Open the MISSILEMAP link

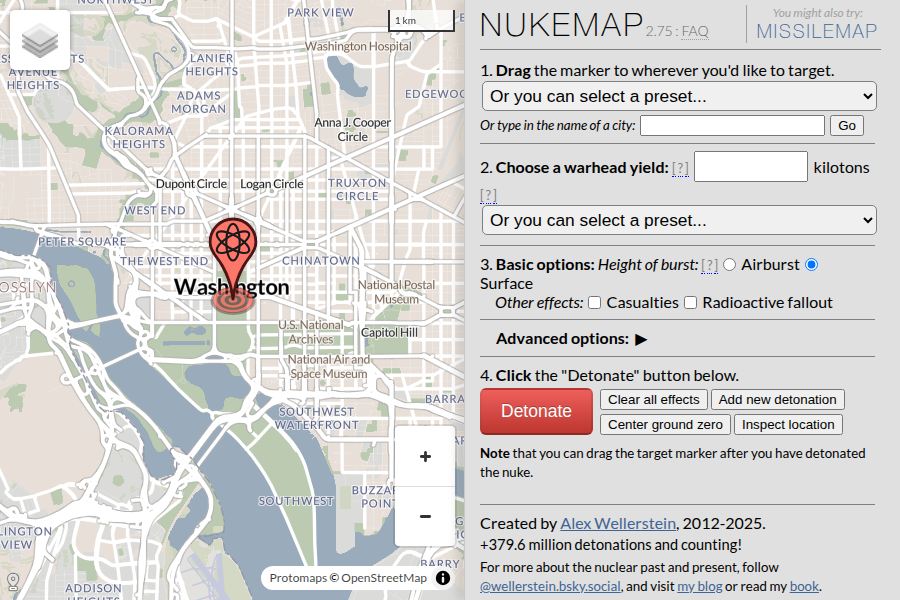(816, 32)
